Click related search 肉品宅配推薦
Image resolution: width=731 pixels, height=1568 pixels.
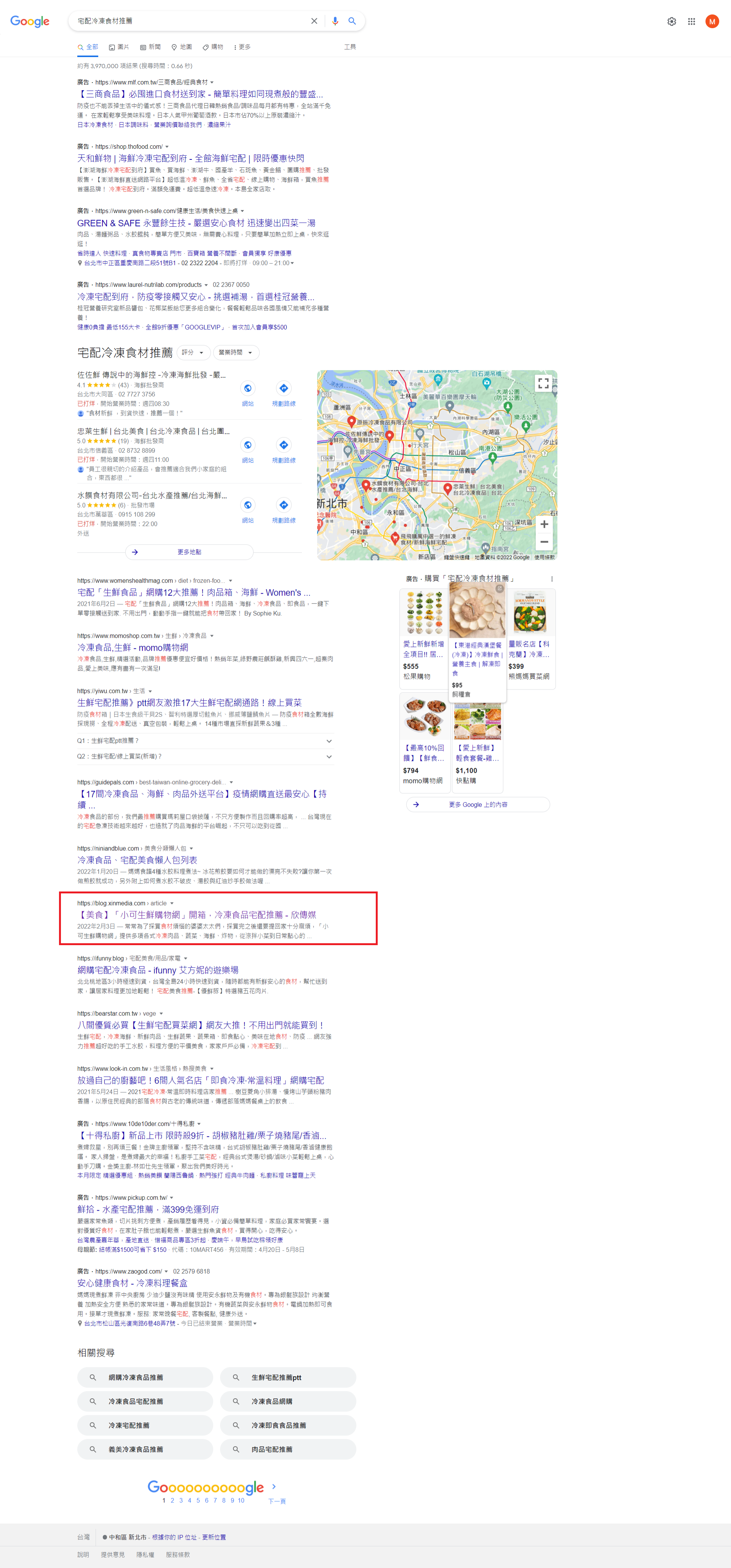[x=287, y=1449]
